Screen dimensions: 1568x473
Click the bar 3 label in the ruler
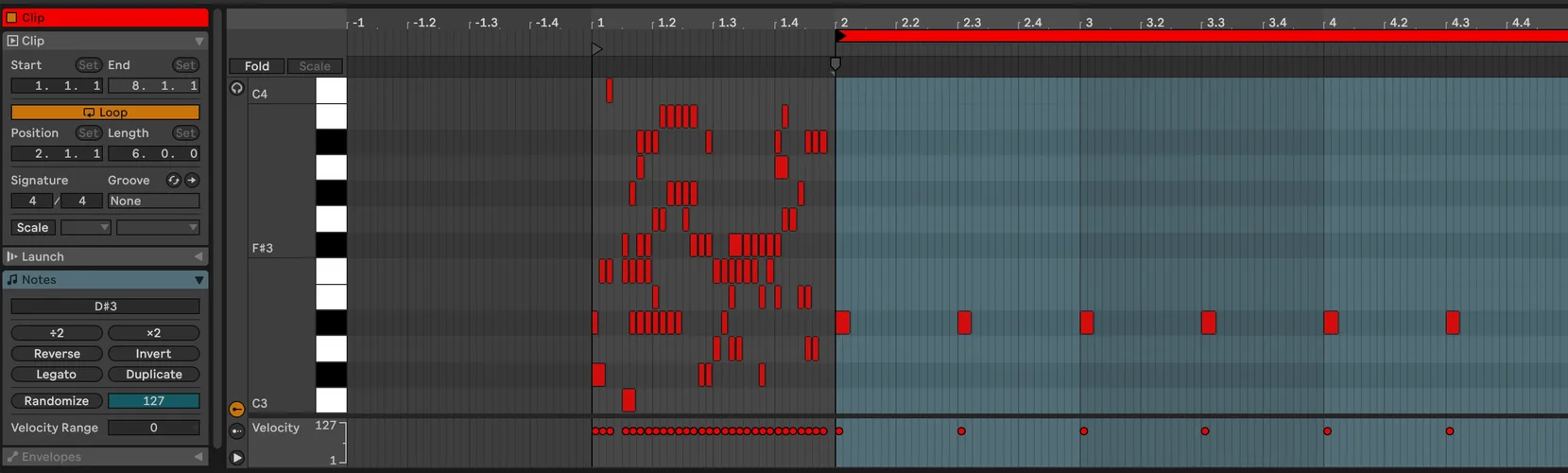tap(1089, 22)
